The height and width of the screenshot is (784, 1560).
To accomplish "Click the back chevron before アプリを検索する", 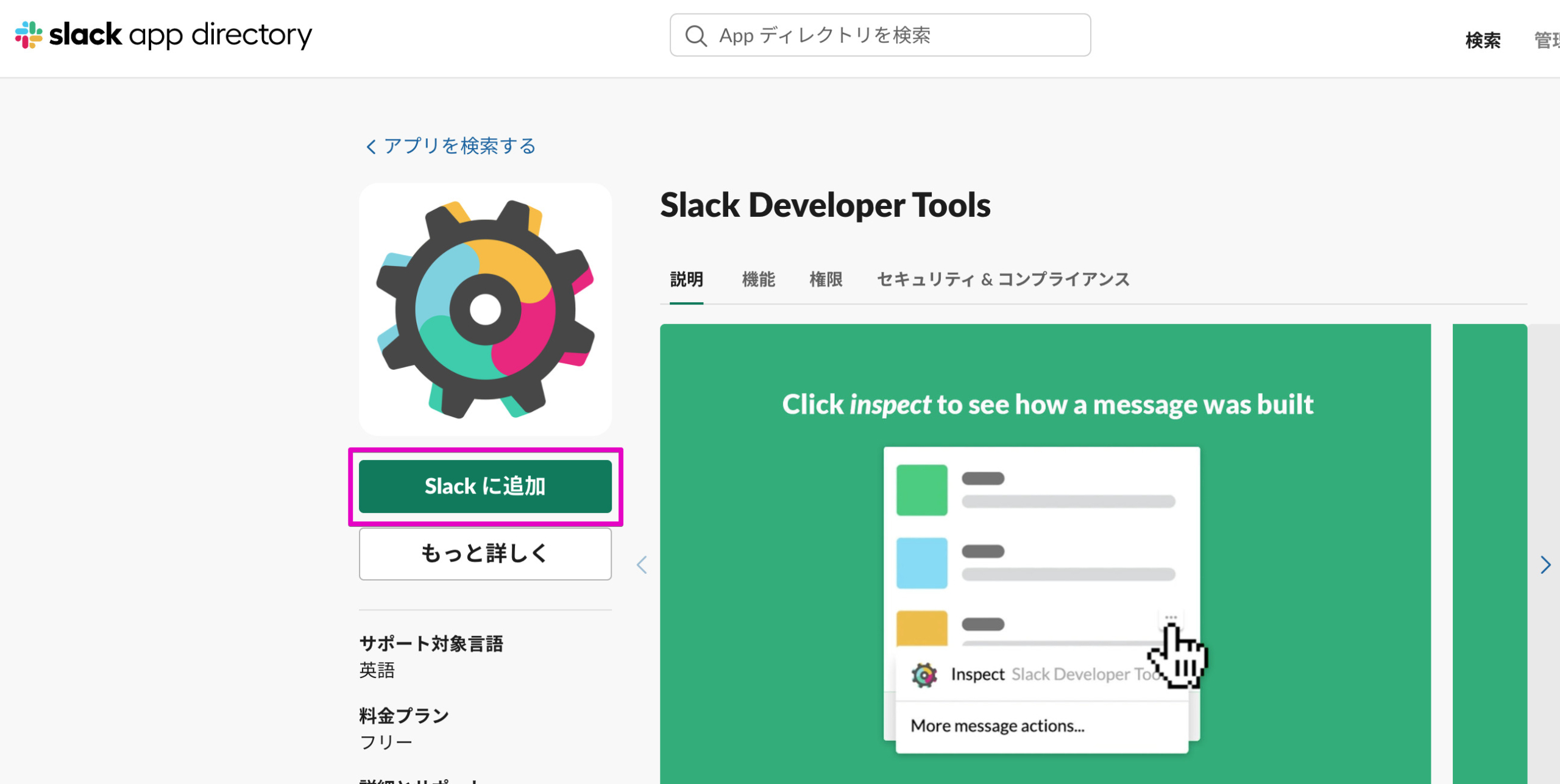I will (x=370, y=147).
